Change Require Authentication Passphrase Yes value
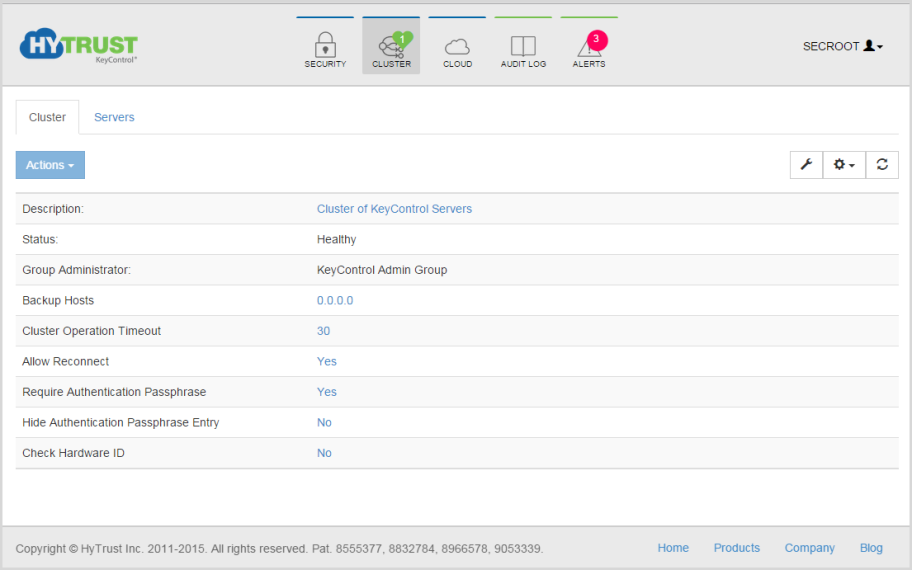 (x=327, y=392)
